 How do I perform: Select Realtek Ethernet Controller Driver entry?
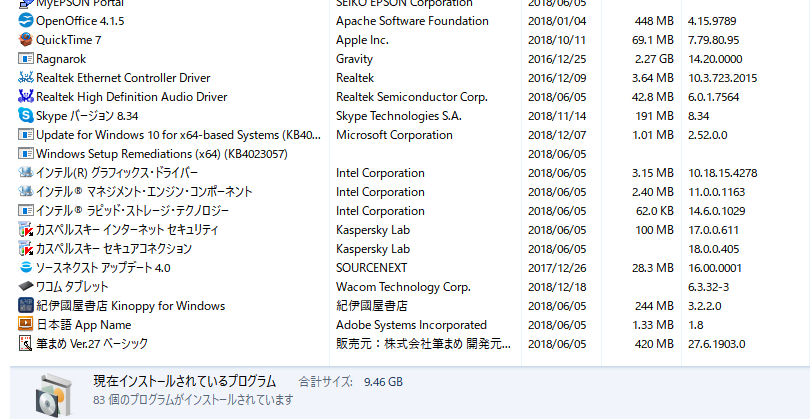click(123, 78)
